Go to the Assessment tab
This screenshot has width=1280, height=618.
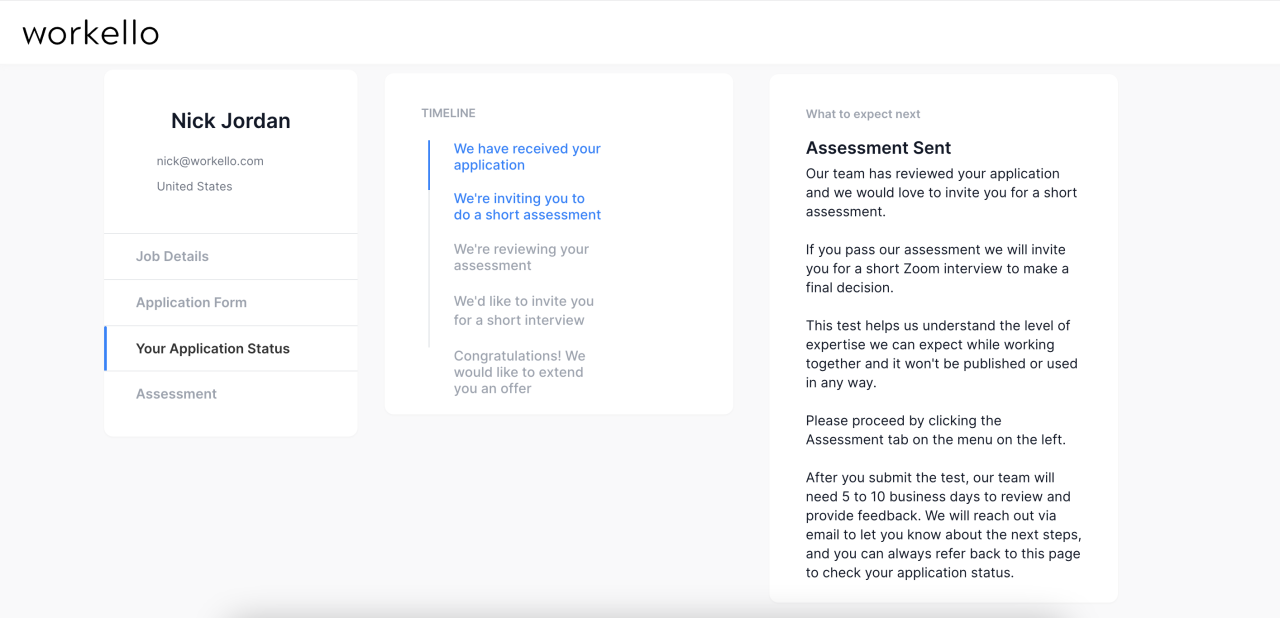pyautogui.click(x=176, y=394)
